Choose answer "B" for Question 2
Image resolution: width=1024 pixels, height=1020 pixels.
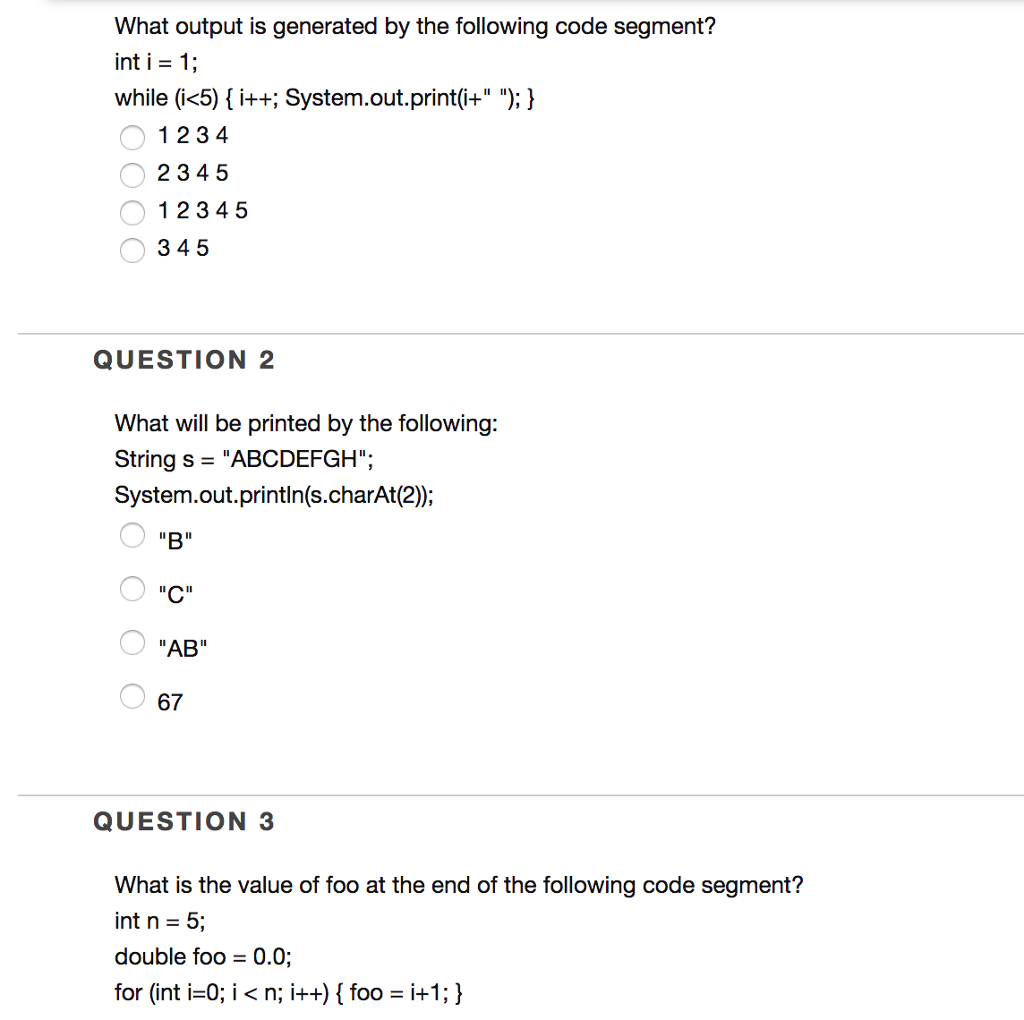tap(131, 535)
